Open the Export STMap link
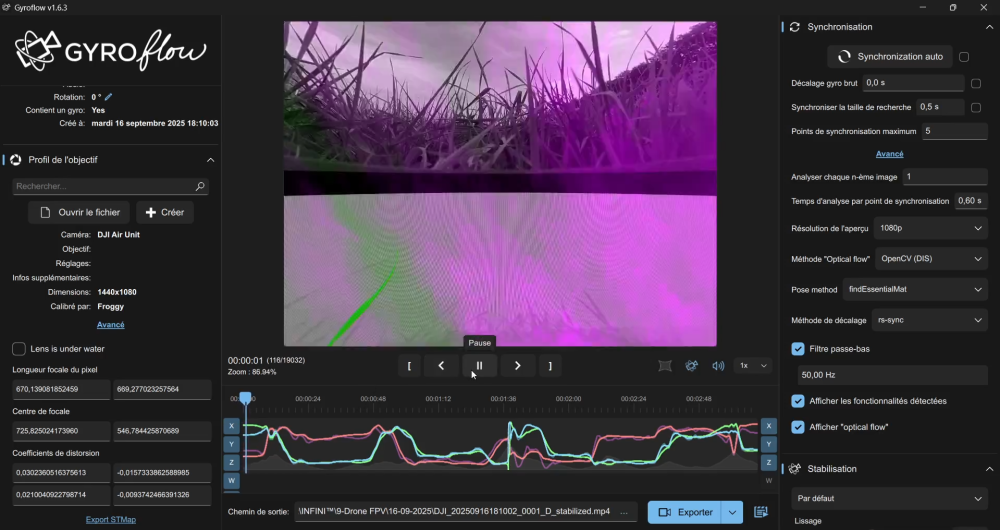Image resolution: width=1000 pixels, height=530 pixels. tap(110, 520)
